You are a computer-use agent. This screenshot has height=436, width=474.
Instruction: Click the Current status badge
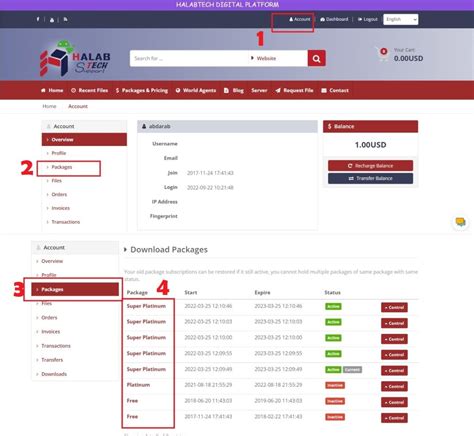pos(352,370)
